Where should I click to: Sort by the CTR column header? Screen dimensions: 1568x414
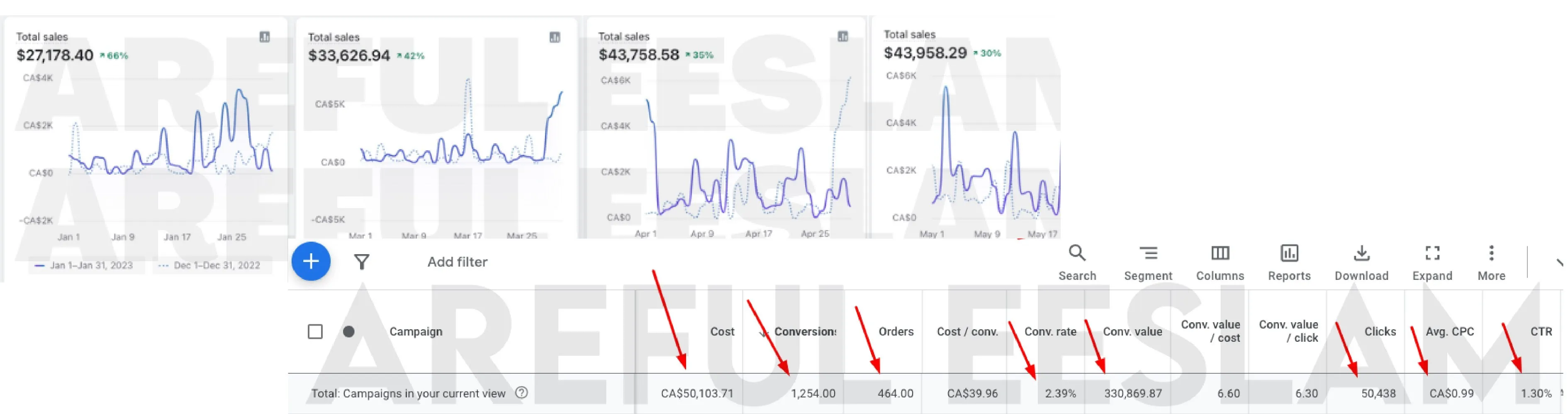click(1541, 332)
